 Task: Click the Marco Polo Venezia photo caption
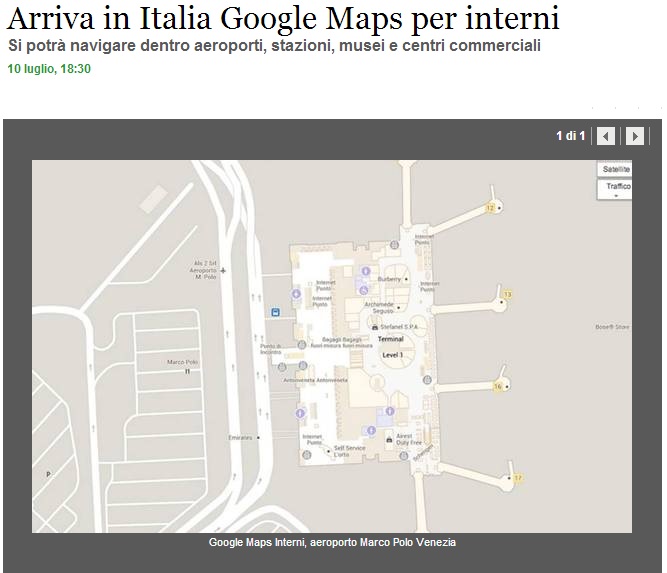[332, 542]
